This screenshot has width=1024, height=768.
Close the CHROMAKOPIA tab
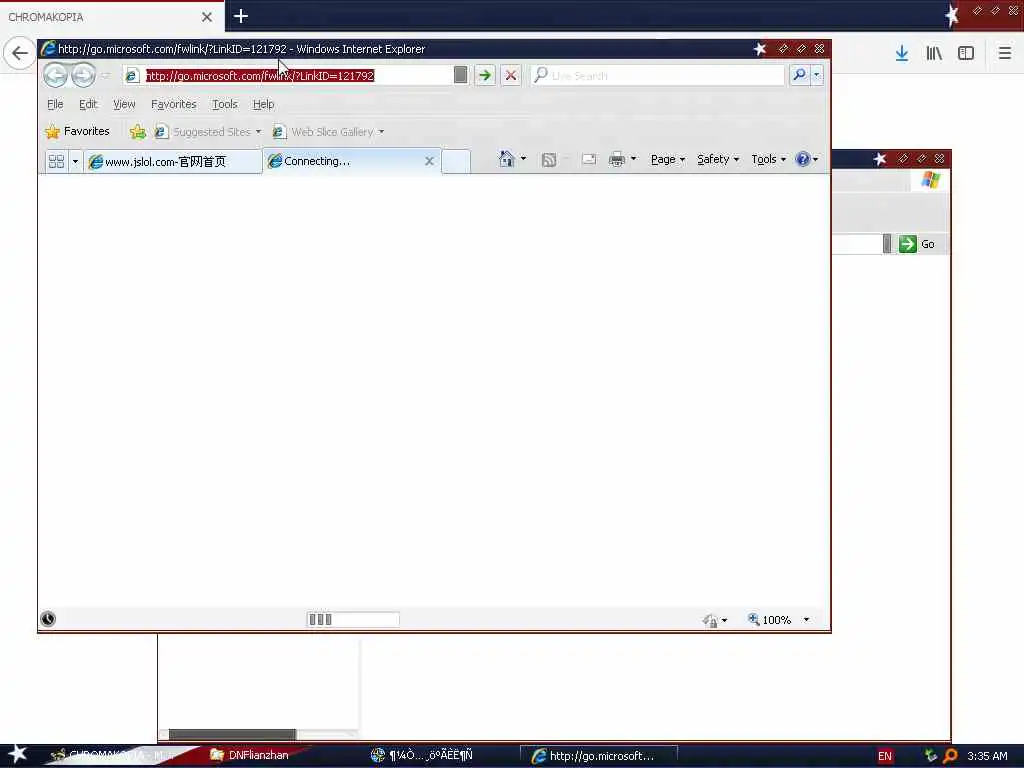point(206,17)
